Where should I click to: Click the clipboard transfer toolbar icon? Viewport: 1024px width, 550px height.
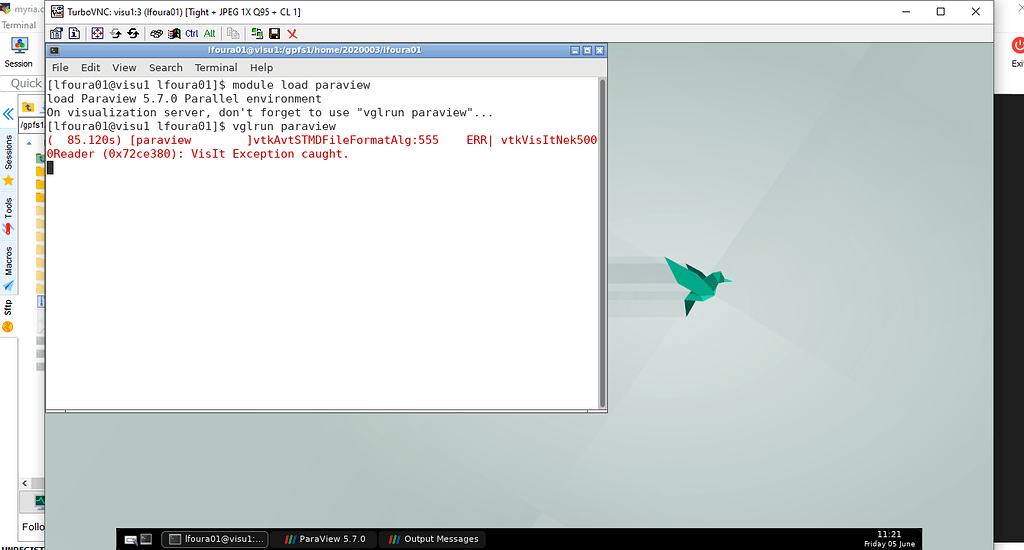coord(233,33)
